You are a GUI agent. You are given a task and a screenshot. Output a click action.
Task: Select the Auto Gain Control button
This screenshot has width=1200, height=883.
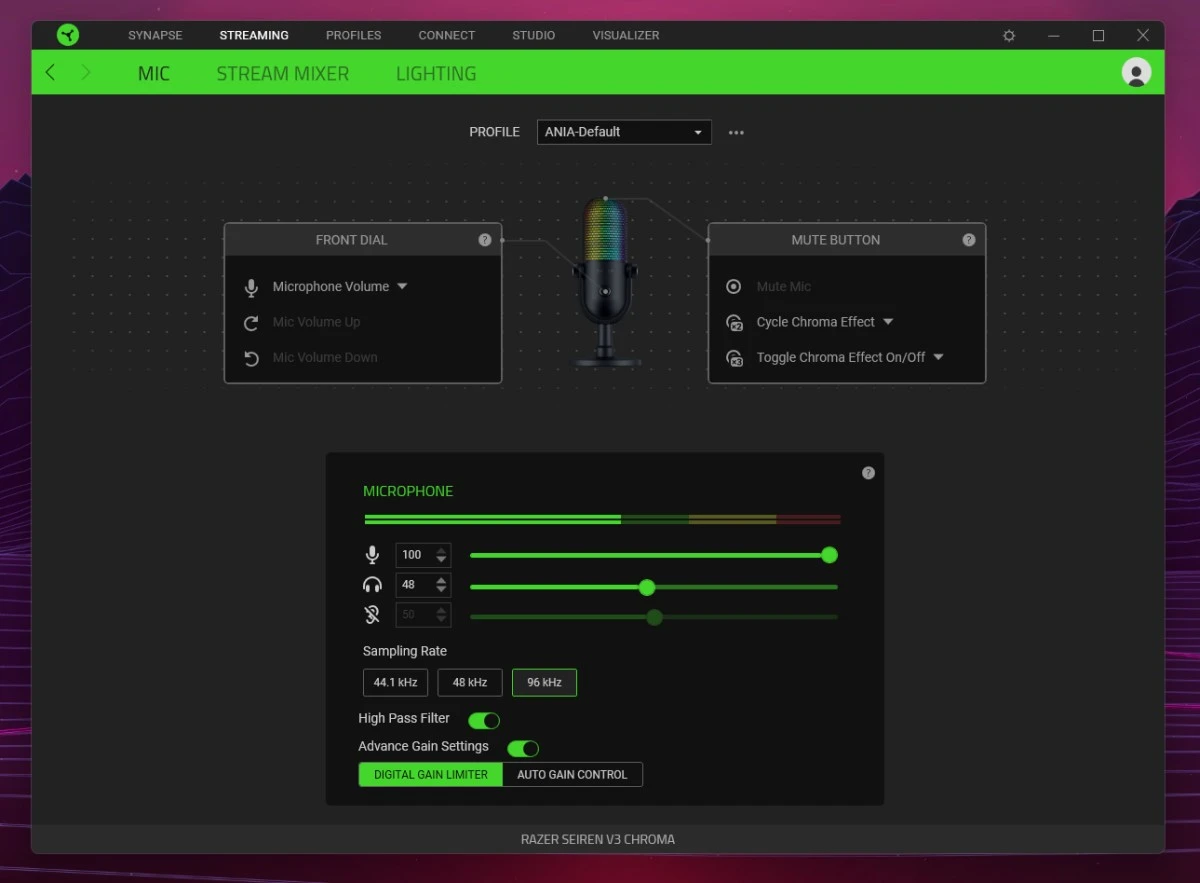[572, 774]
